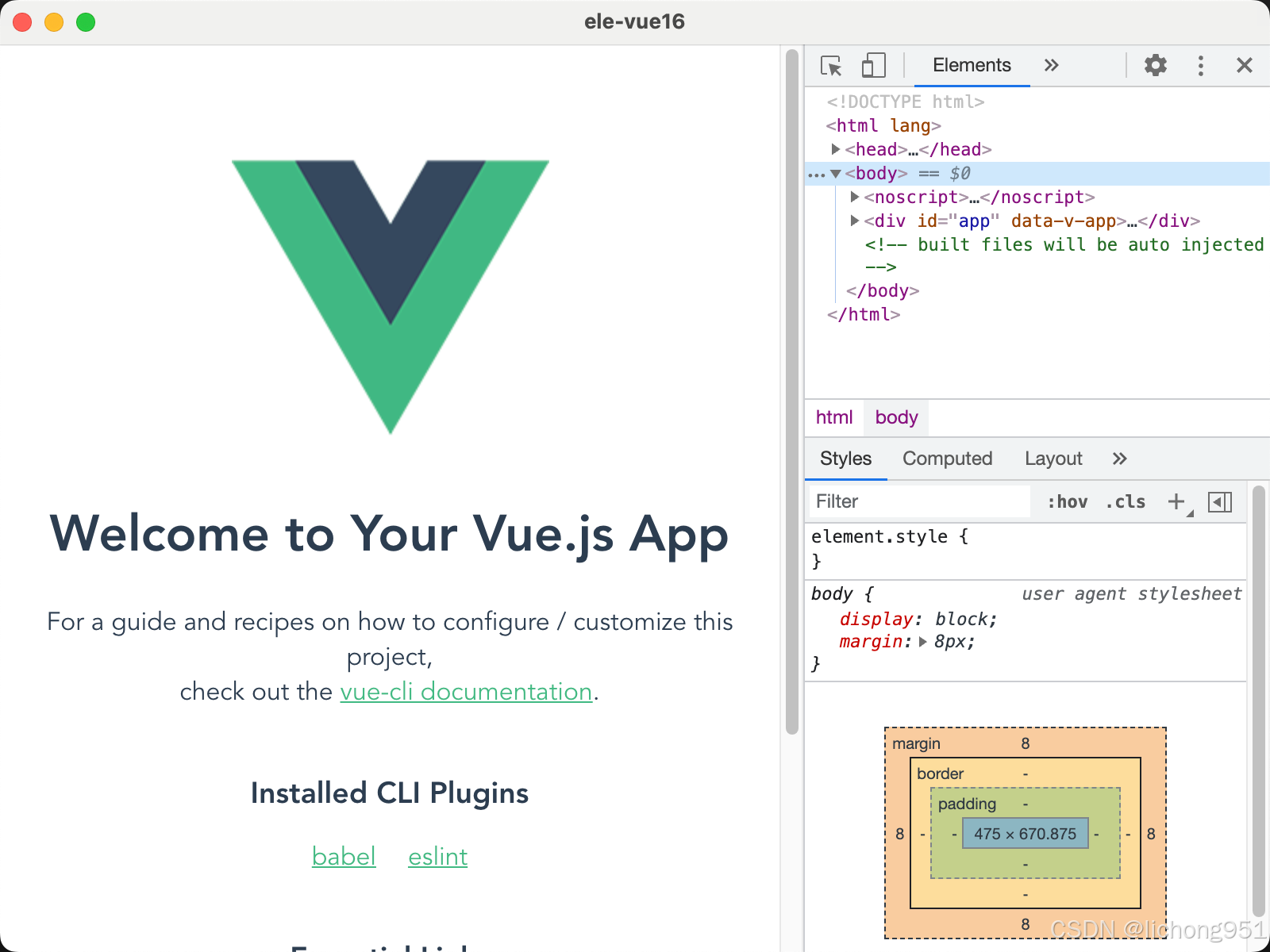Open DevTools settings gear
1270x952 pixels.
coord(1156,65)
